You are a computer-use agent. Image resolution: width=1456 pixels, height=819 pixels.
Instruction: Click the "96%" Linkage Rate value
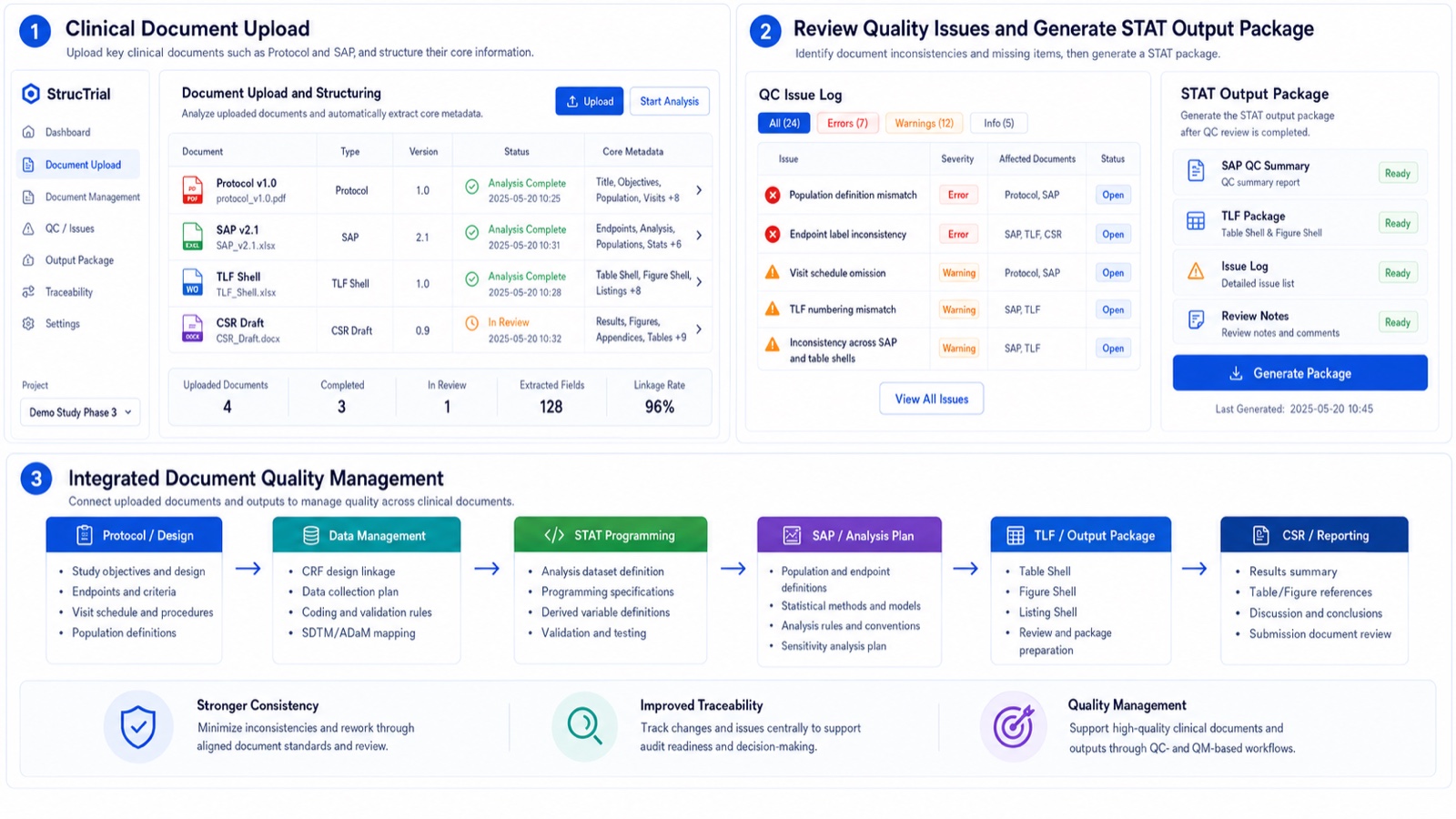coord(659,407)
